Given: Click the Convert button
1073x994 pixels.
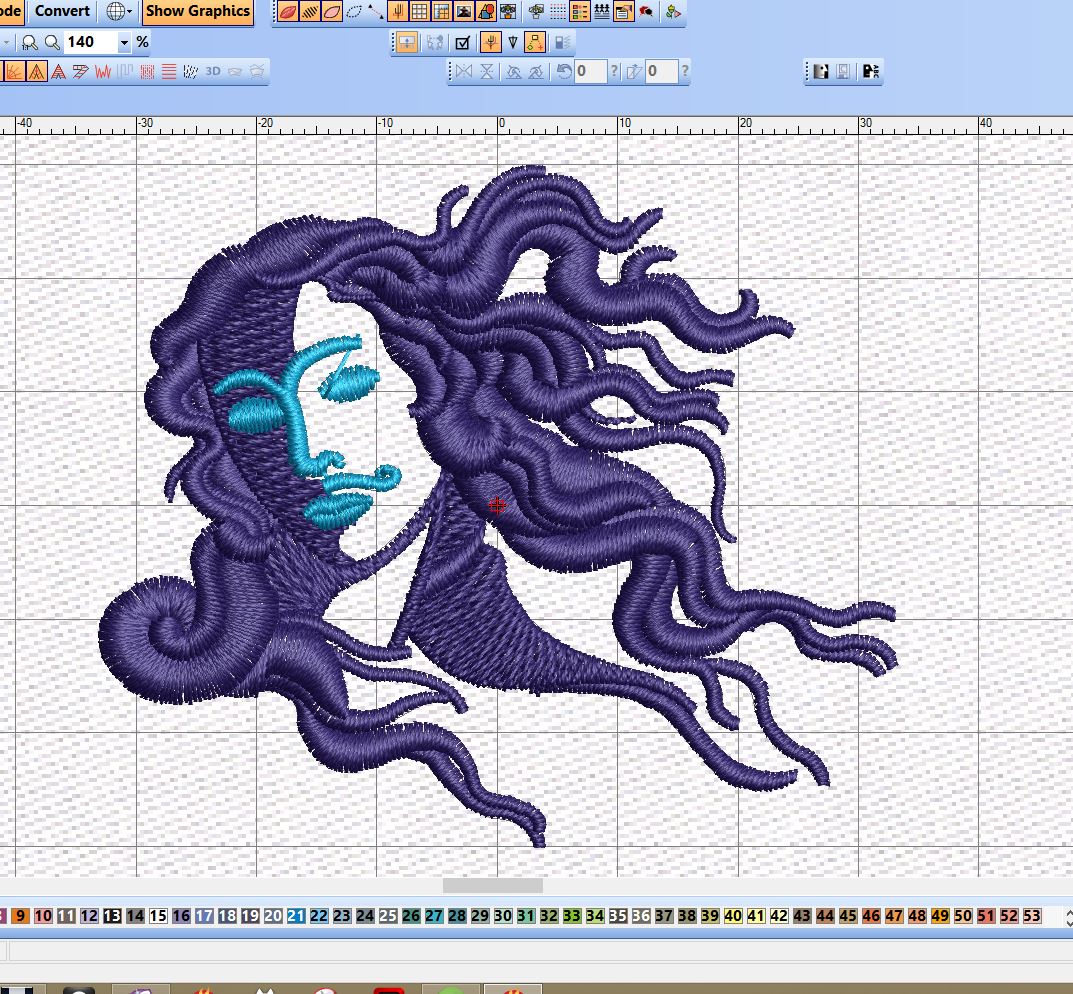Looking at the screenshot, I should coord(62,11).
